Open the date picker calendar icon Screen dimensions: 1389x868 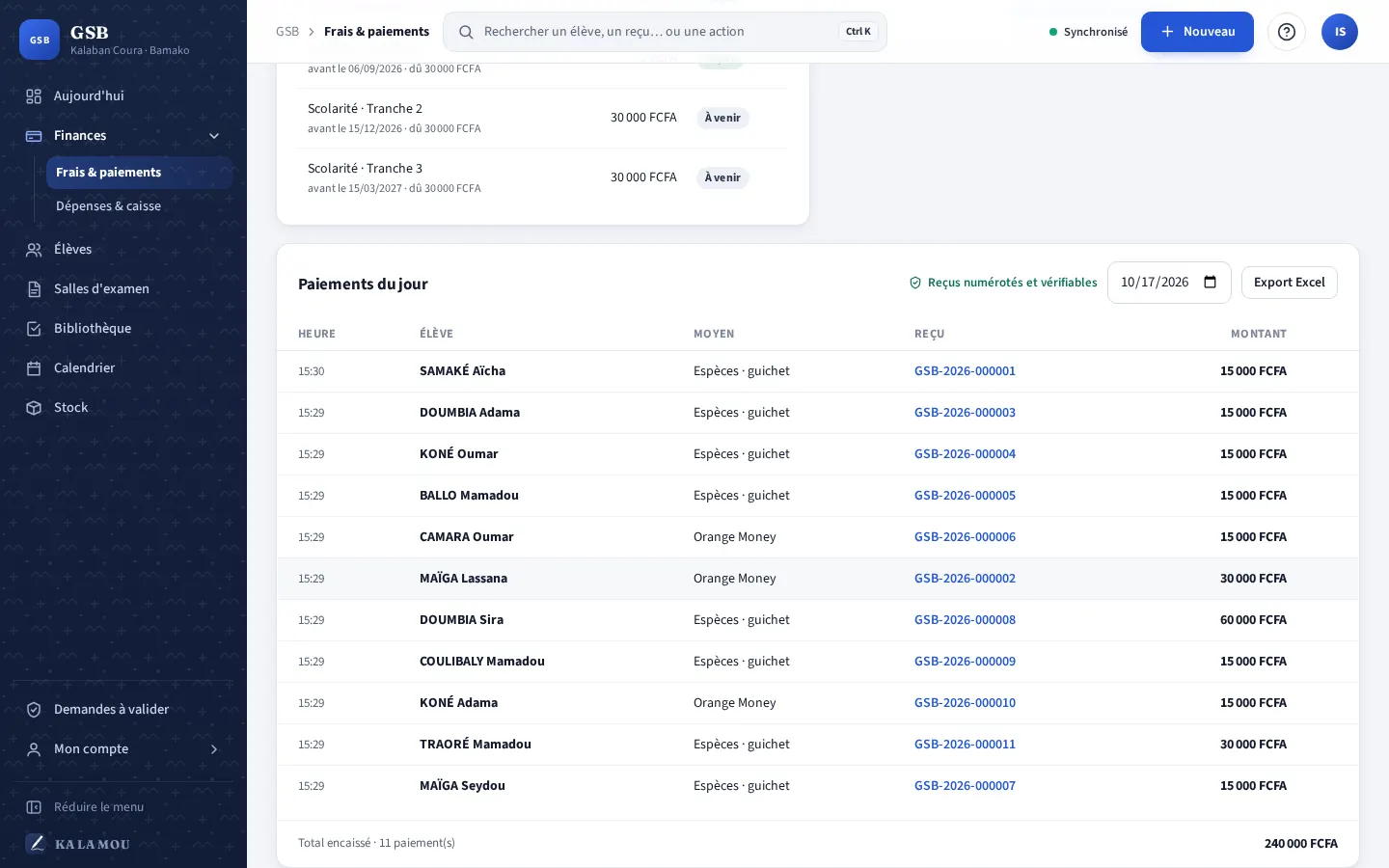tap(1211, 283)
